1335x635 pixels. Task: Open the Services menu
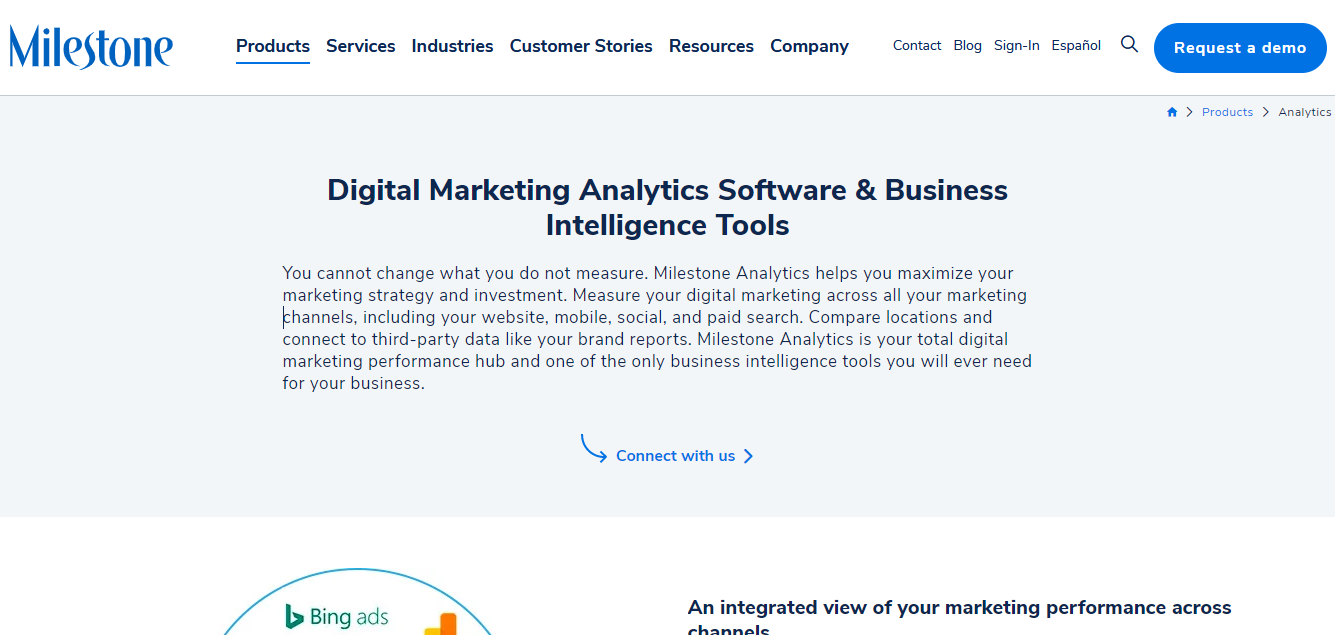pos(361,46)
